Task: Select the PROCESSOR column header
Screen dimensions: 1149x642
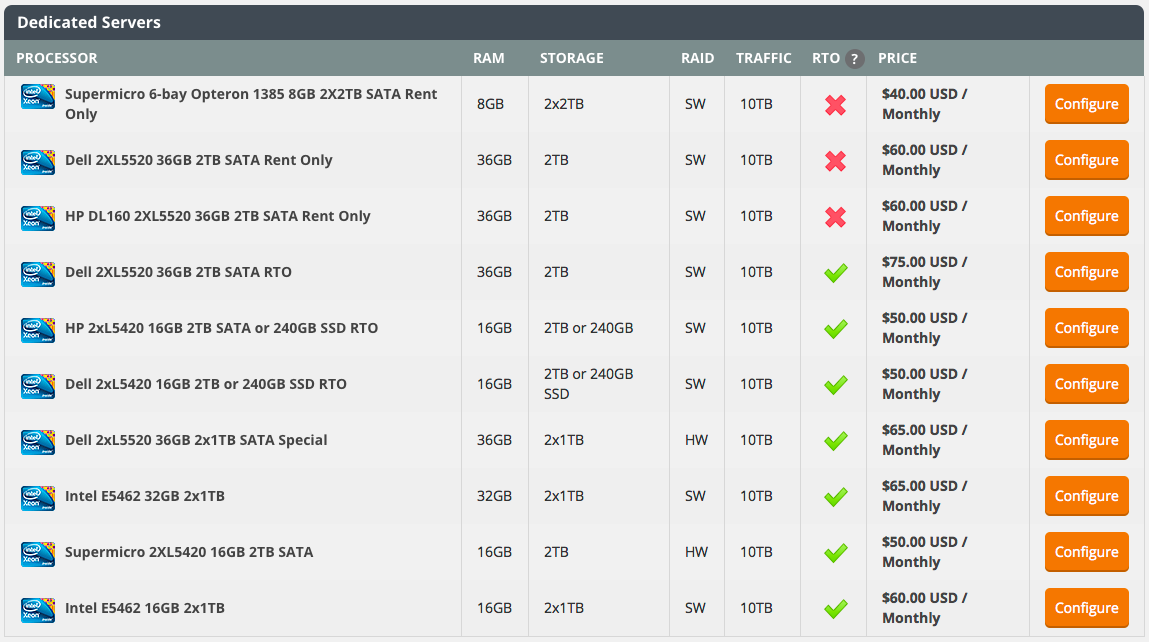Action: [57, 58]
